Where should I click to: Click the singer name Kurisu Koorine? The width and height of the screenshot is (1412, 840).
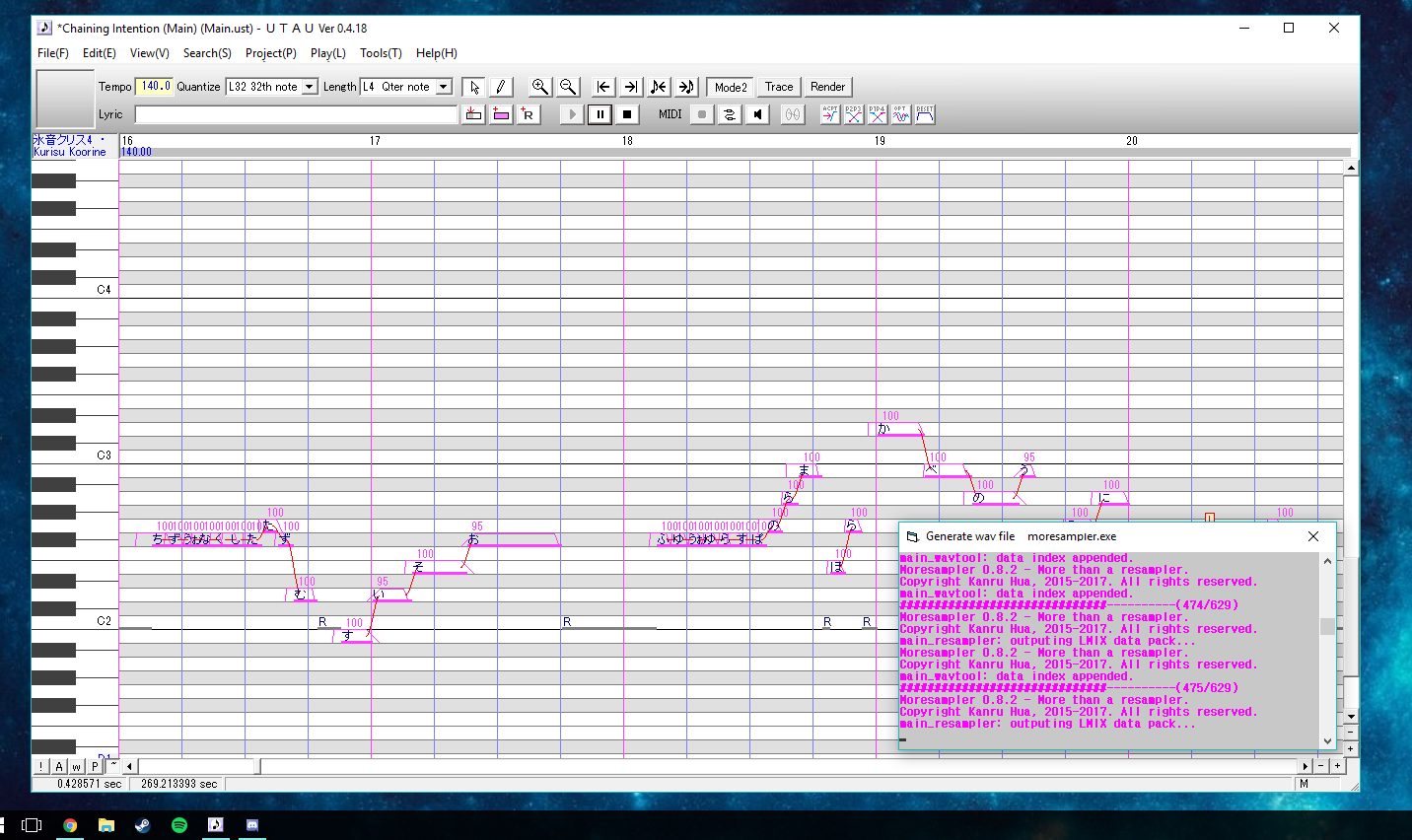click(70, 152)
